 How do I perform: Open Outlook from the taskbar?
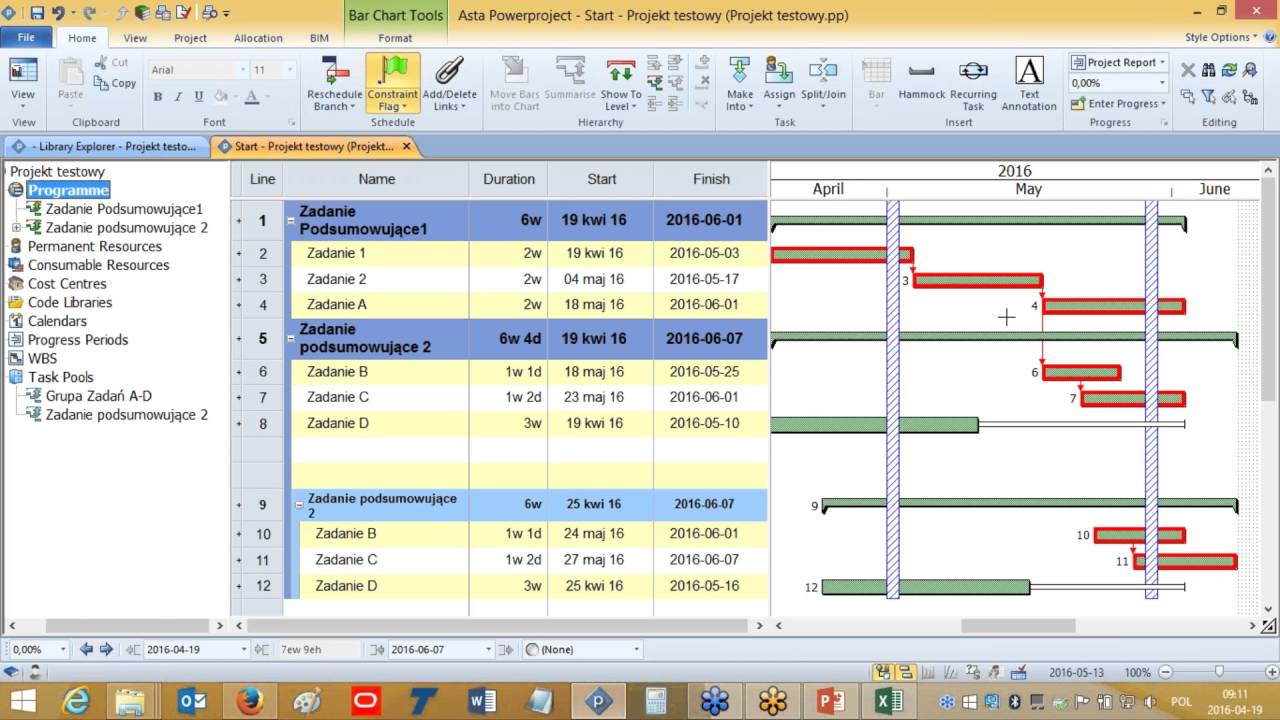point(192,700)
